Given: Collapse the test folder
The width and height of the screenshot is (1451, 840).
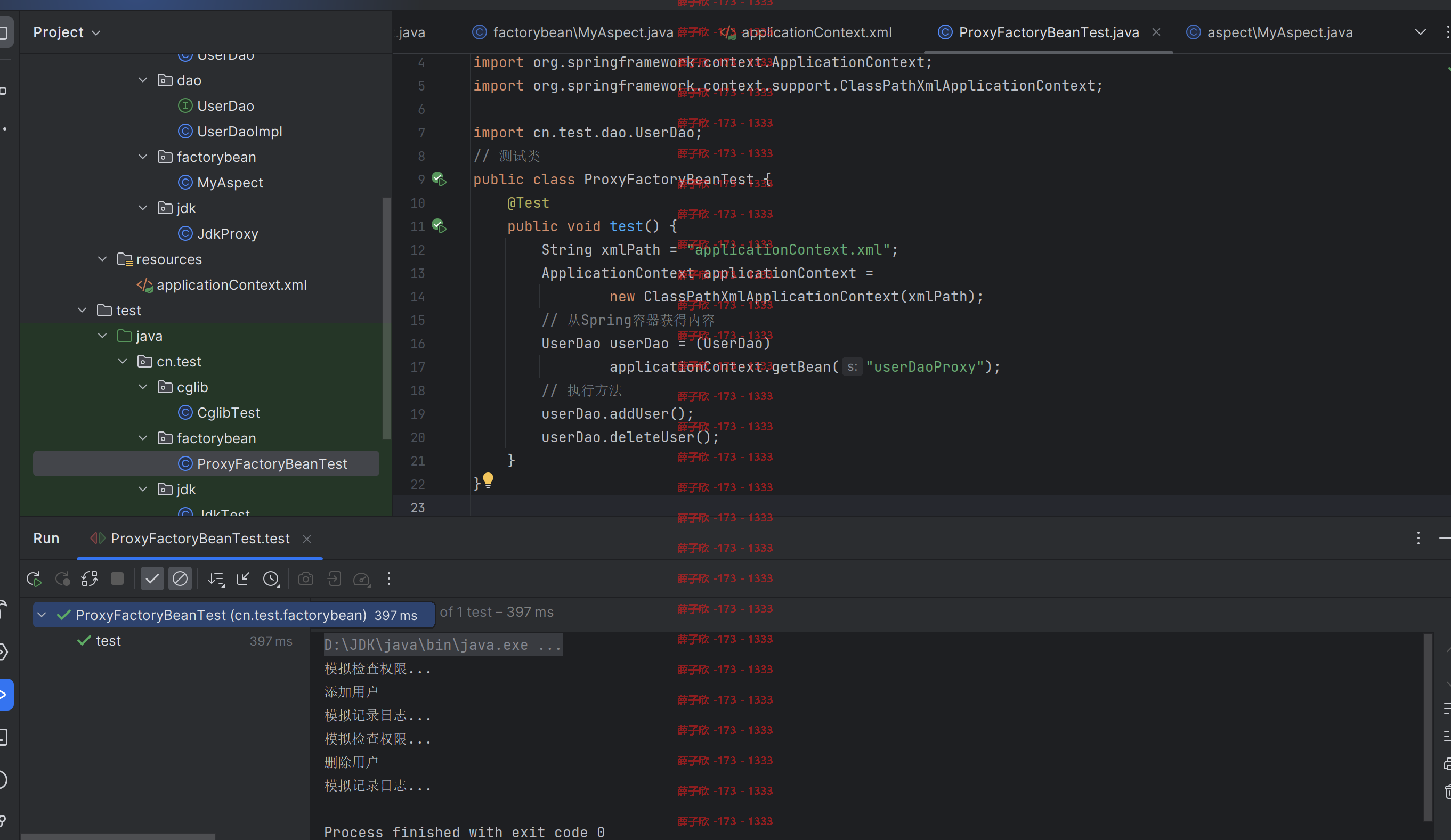Looking at the screenshot, I should coord(83,311).
